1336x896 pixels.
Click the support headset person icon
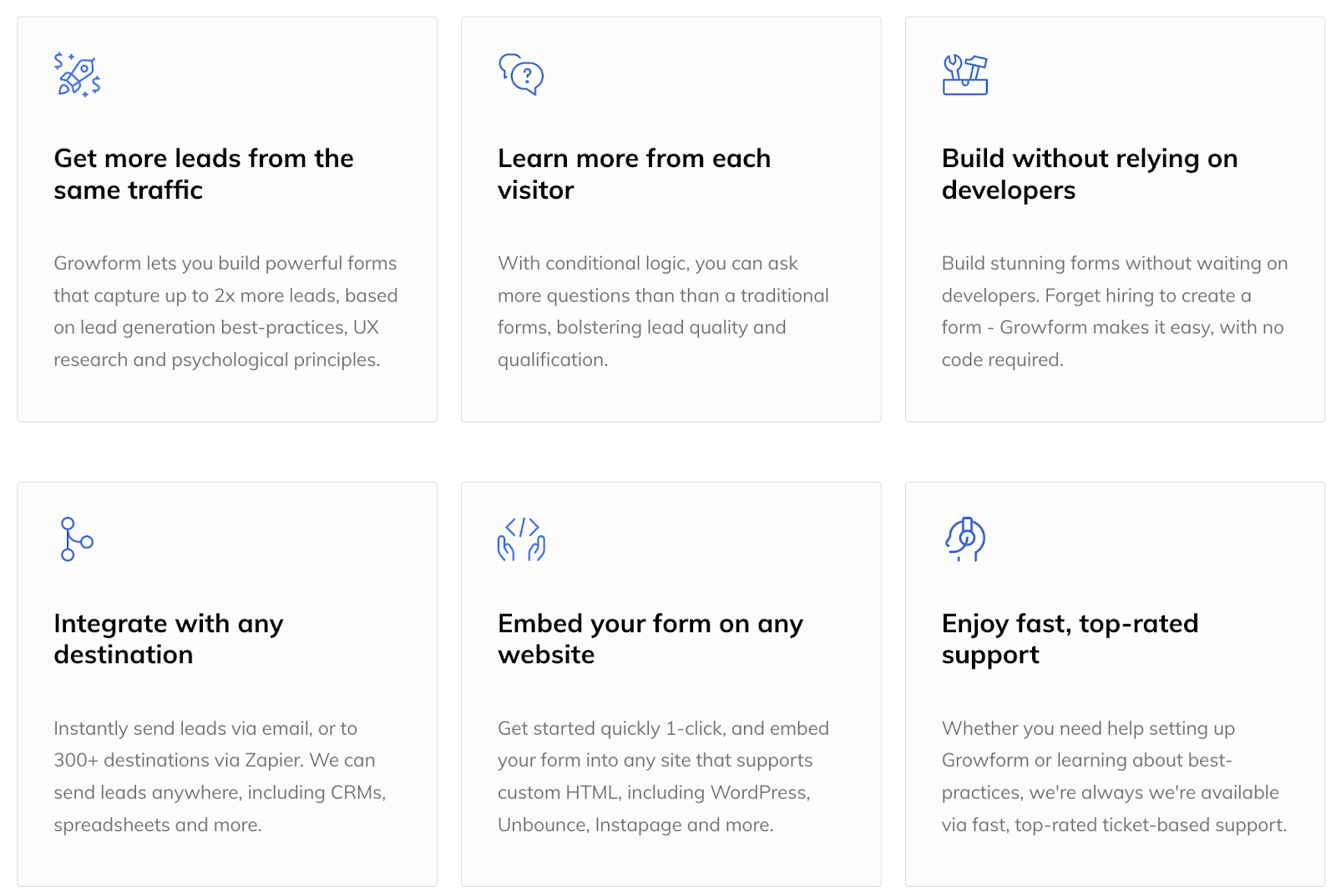pos(965,539)
